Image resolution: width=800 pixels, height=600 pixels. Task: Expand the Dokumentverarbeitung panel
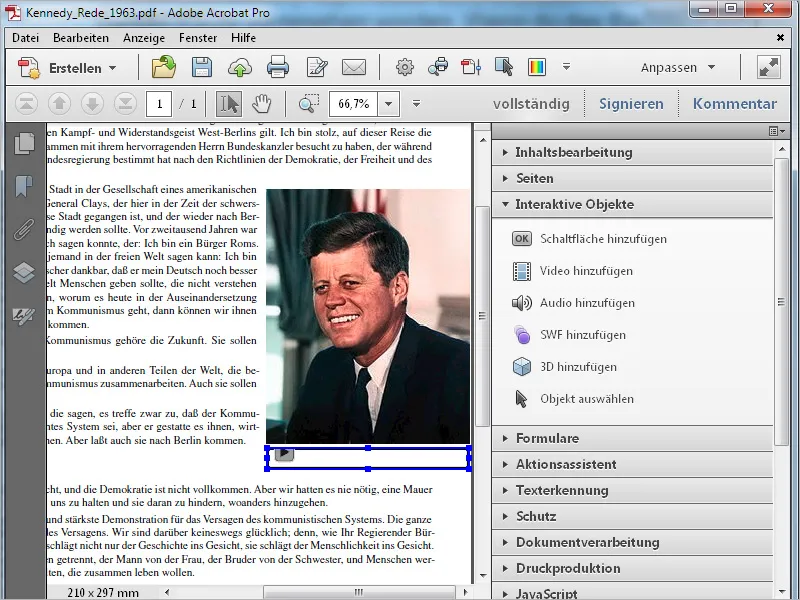pyautogui.click(x=632, y=542)
